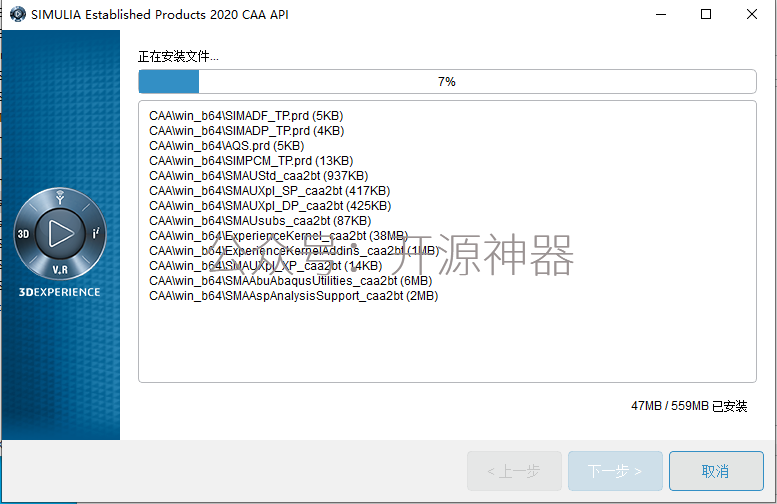Click the 正在安装文件... status label
This screenshot has width=777, height=504.
click(178, 56)
